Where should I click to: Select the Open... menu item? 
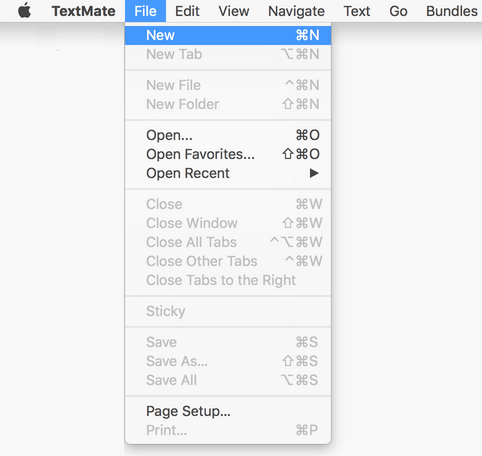point(228,135)
